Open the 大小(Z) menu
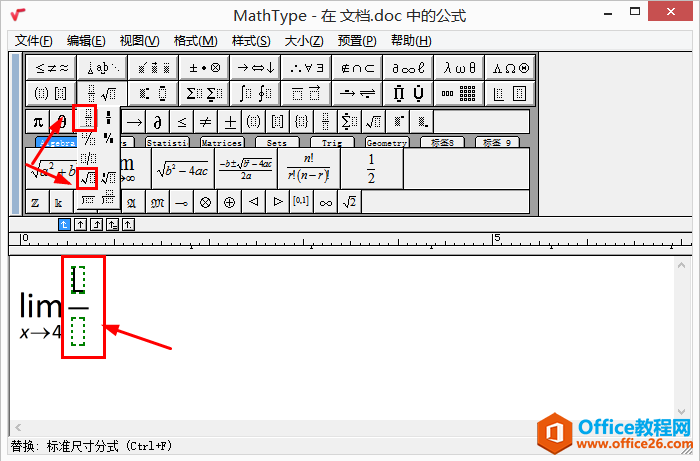 [304, 41]
